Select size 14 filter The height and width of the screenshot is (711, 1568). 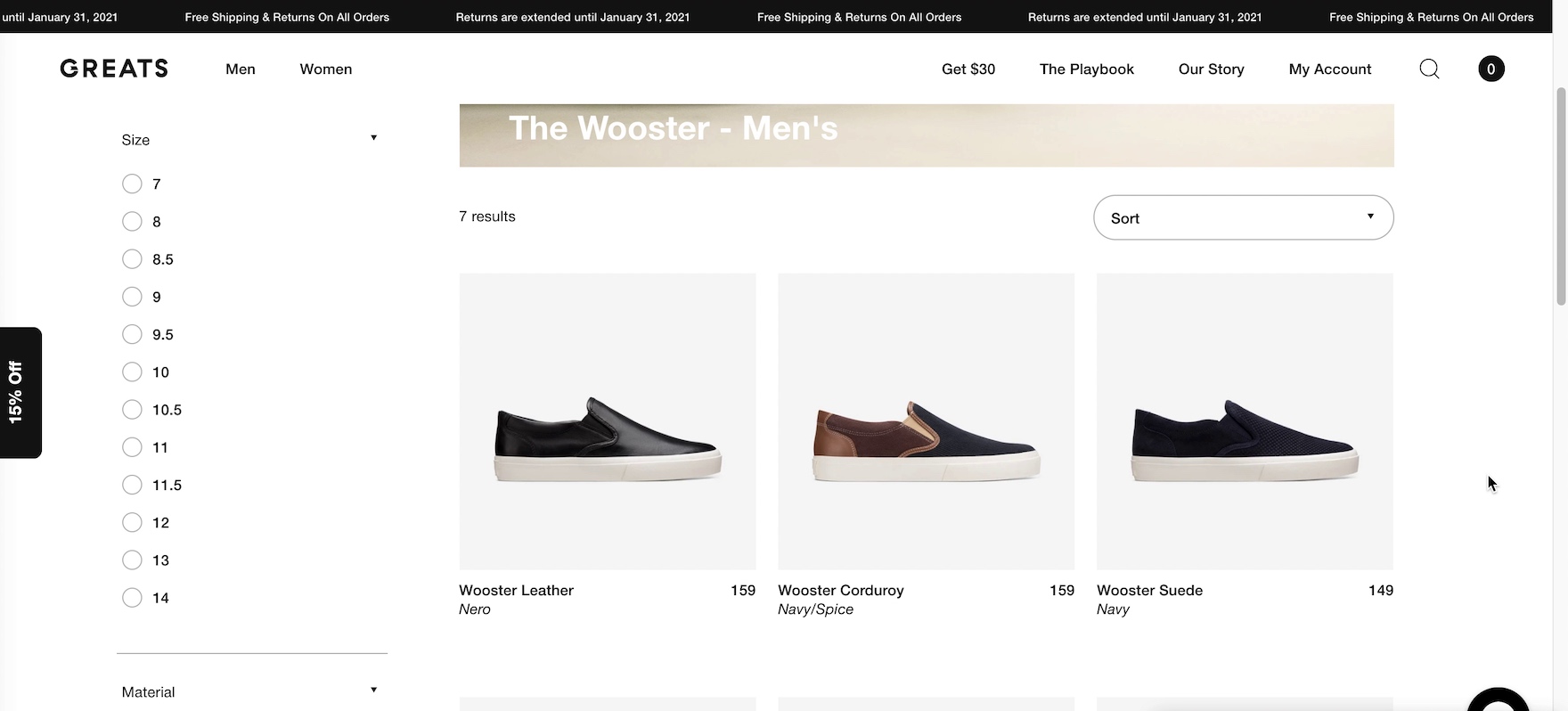pyautogui.click(x=132, y=598)
